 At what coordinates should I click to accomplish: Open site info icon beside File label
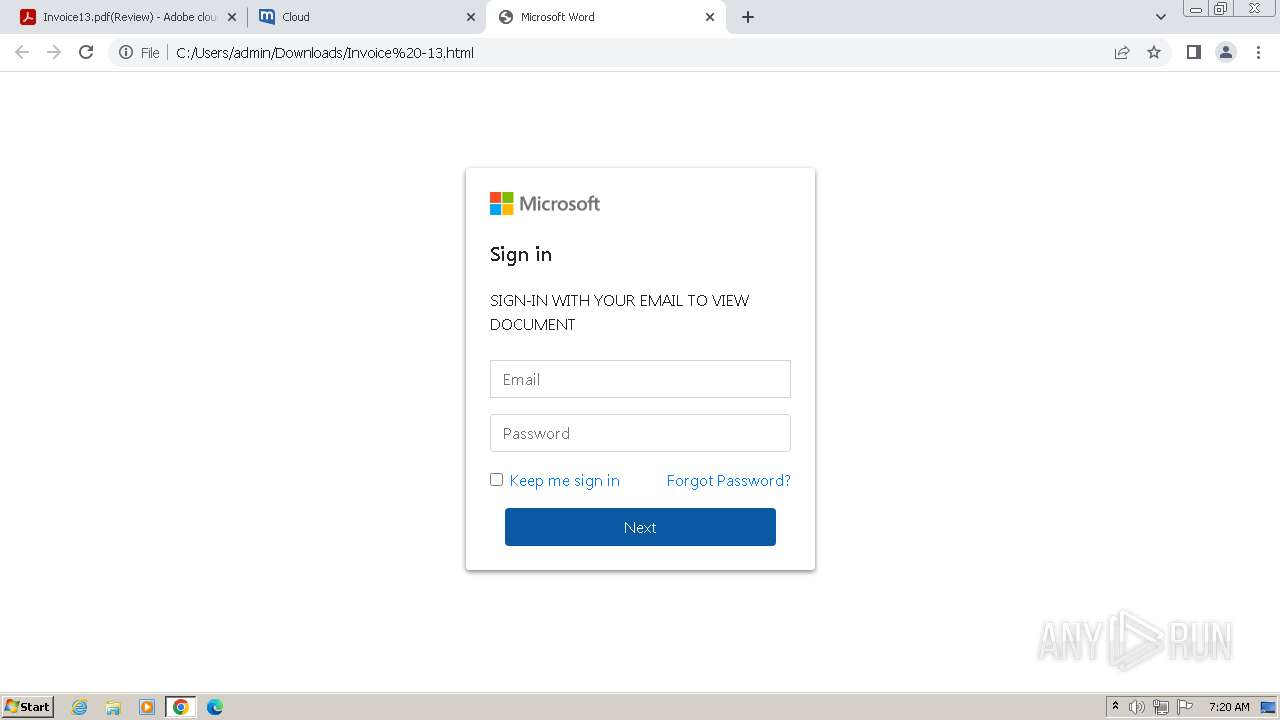click(x=126, y=52)
